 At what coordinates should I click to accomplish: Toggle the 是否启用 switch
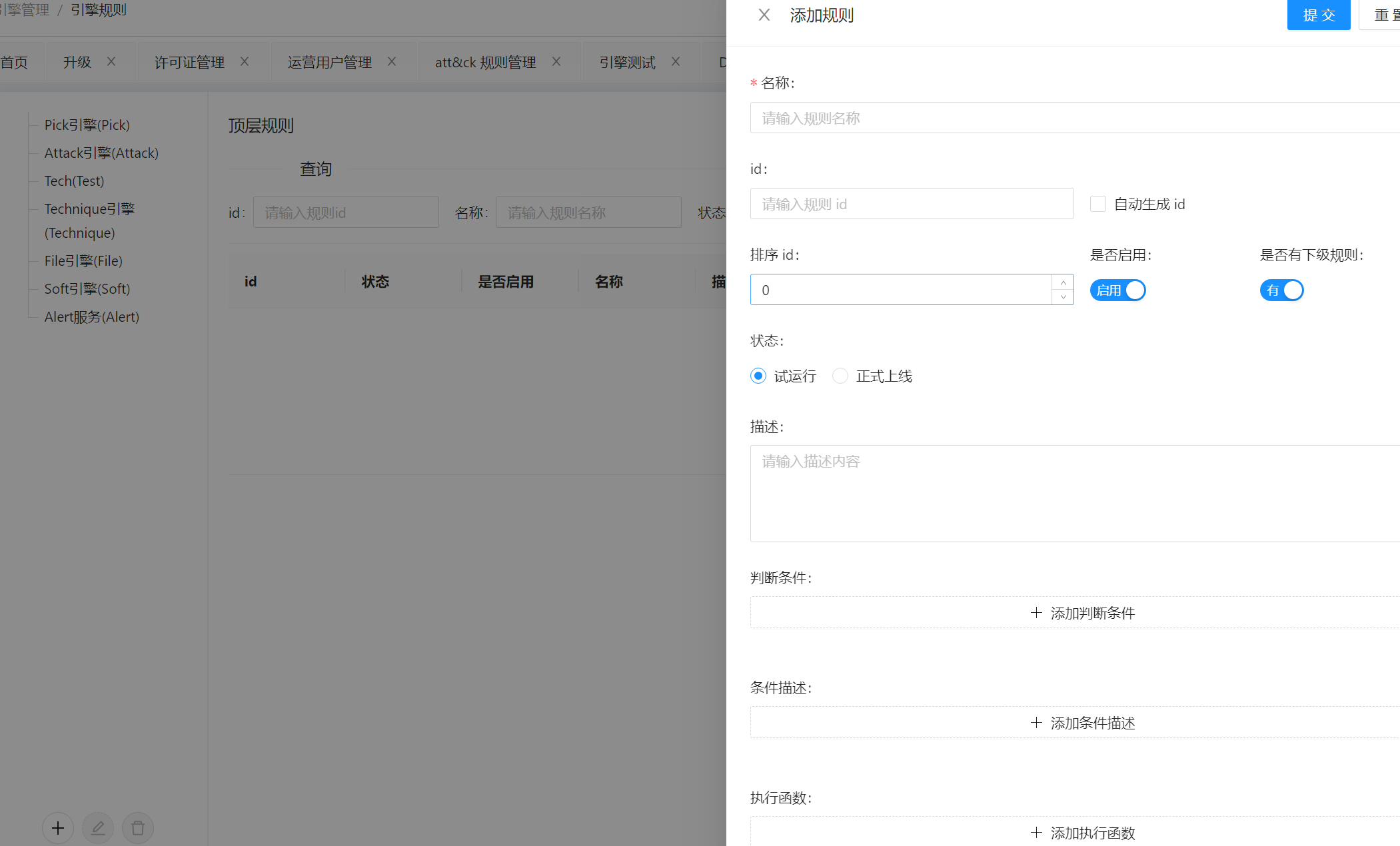[1117, 290]
